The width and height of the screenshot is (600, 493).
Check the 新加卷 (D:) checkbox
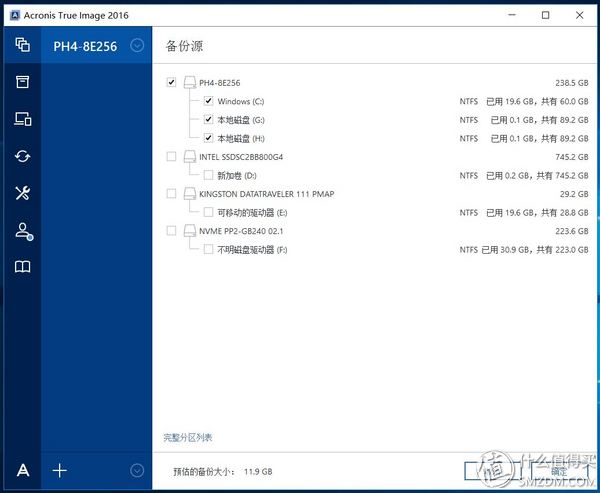pos(208,175)
